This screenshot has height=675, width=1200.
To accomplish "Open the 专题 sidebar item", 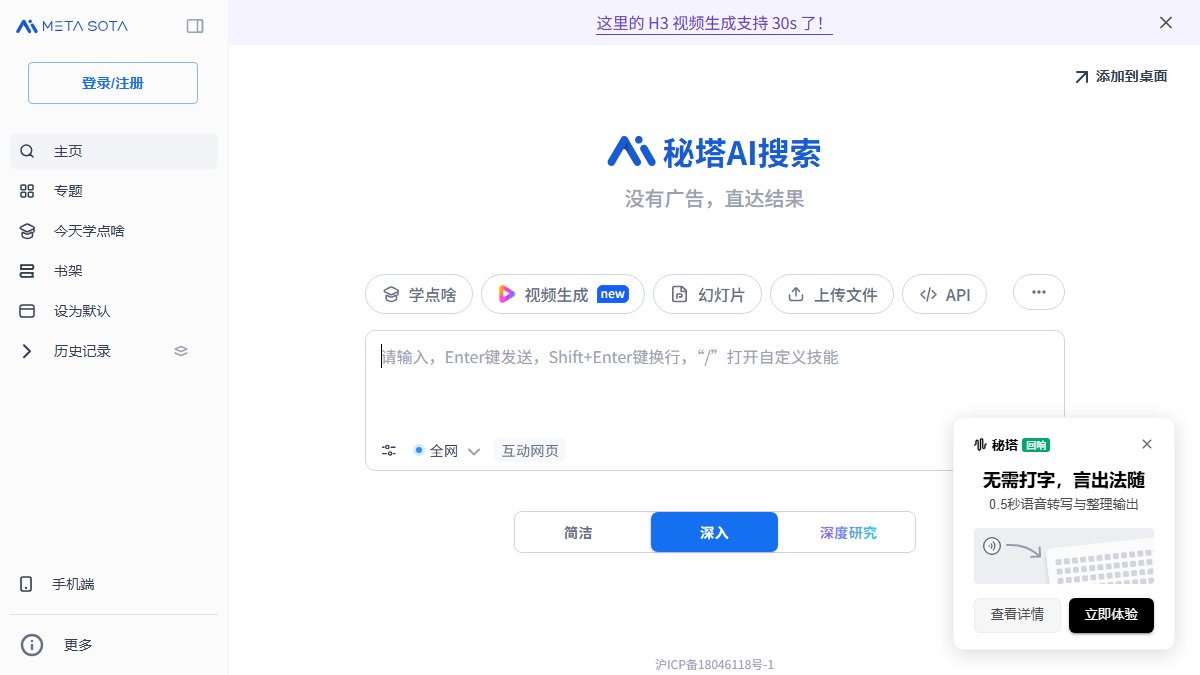I will (114, 191).
